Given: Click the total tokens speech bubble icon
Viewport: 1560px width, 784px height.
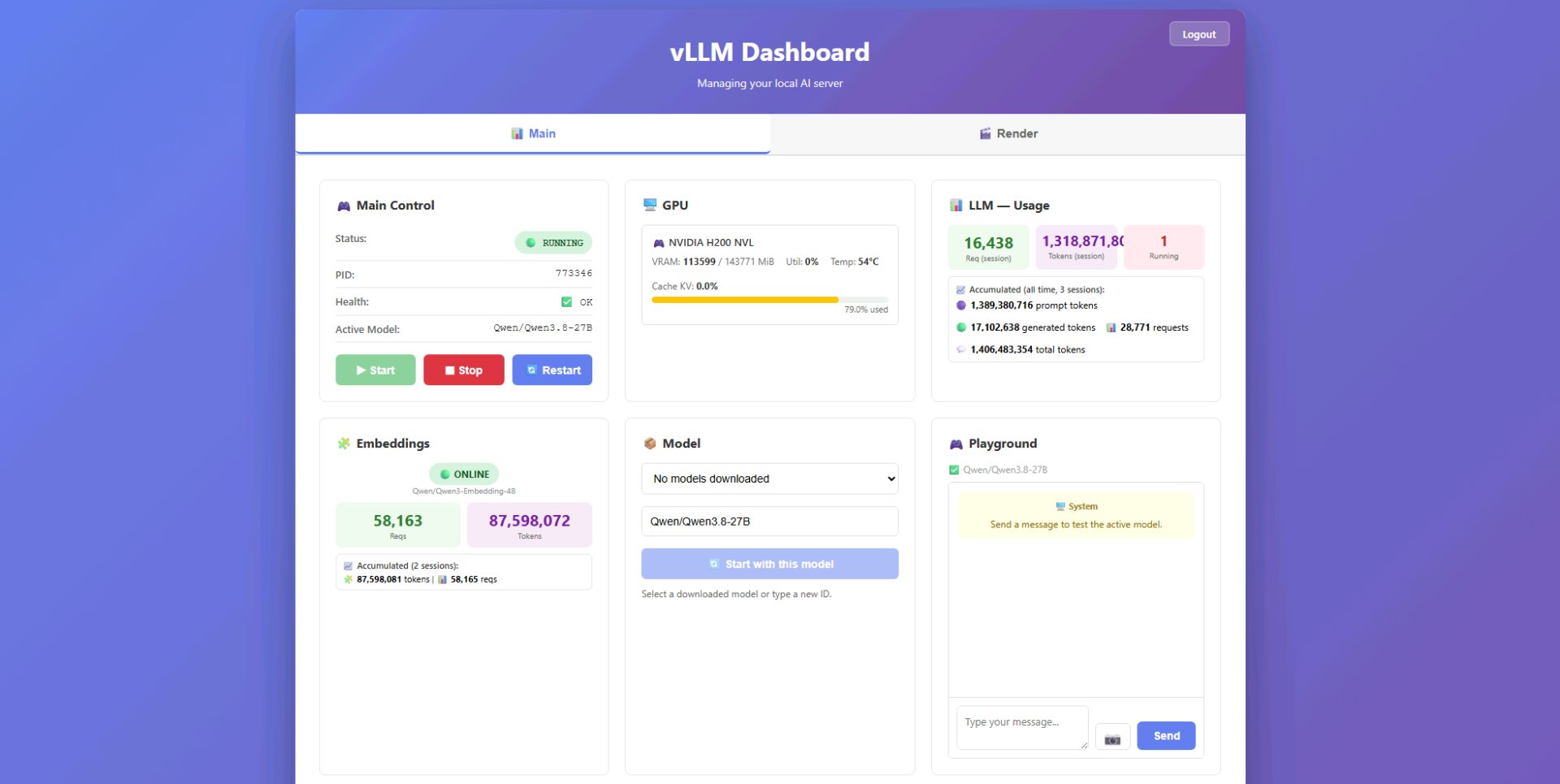Looking at the screenshot, I should pyautogui.click(x=961, y=349).
